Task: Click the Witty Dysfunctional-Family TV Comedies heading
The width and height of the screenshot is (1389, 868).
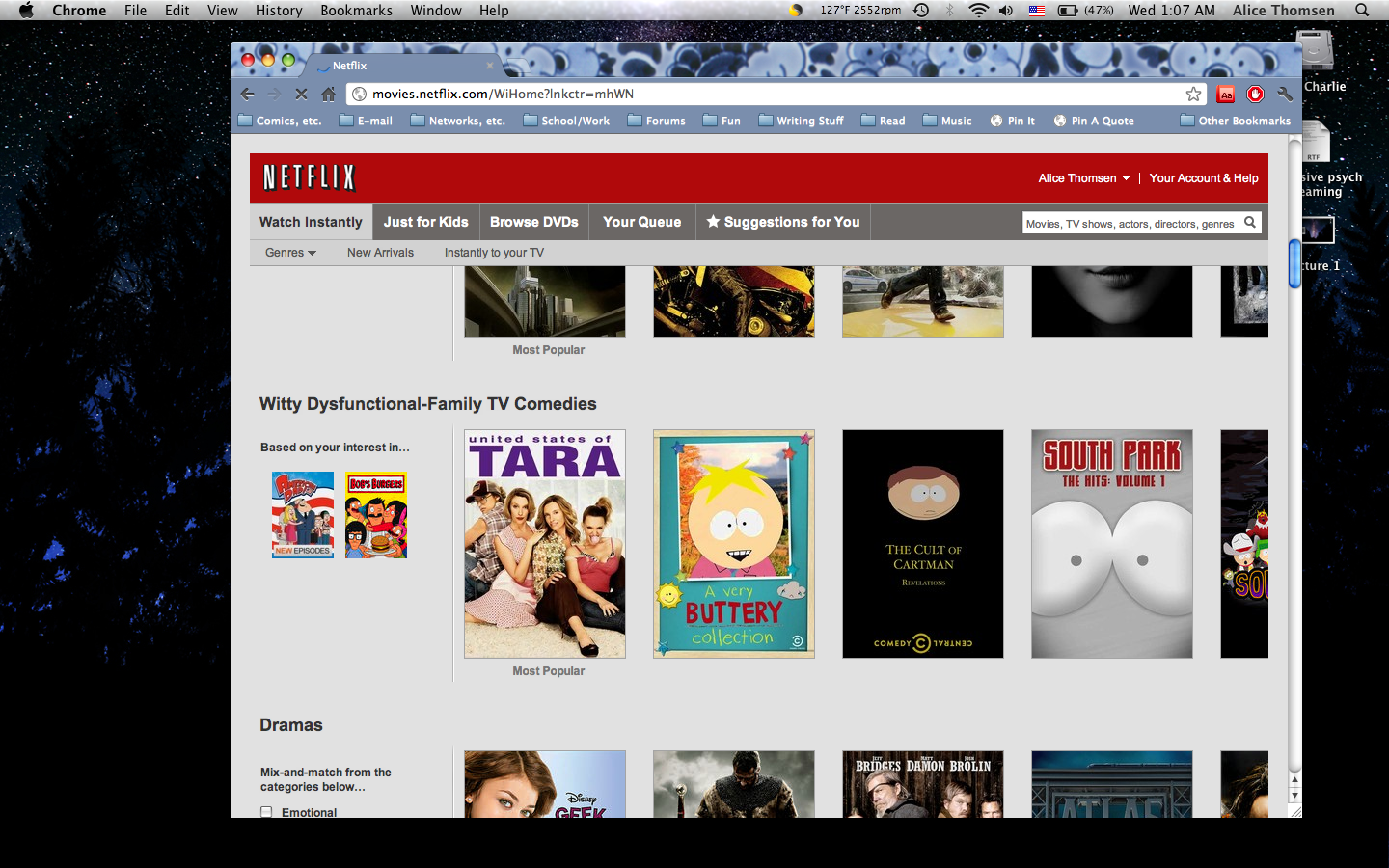Action: [x=428, y=404]
